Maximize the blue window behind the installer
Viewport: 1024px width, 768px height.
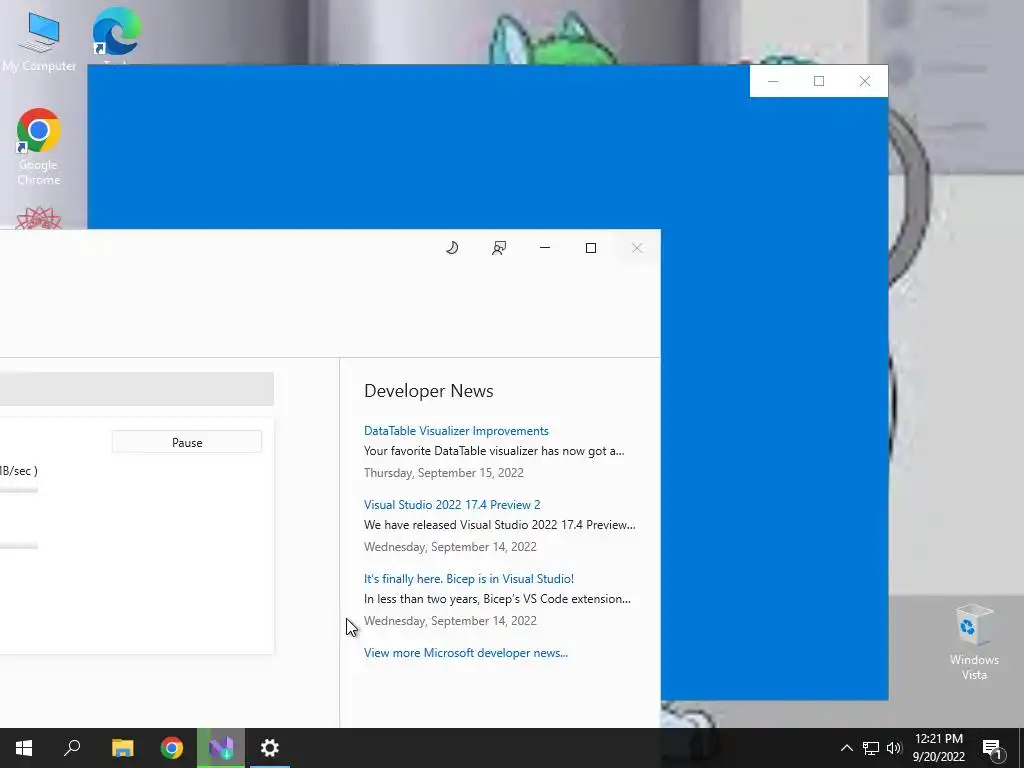click(819, 81)
